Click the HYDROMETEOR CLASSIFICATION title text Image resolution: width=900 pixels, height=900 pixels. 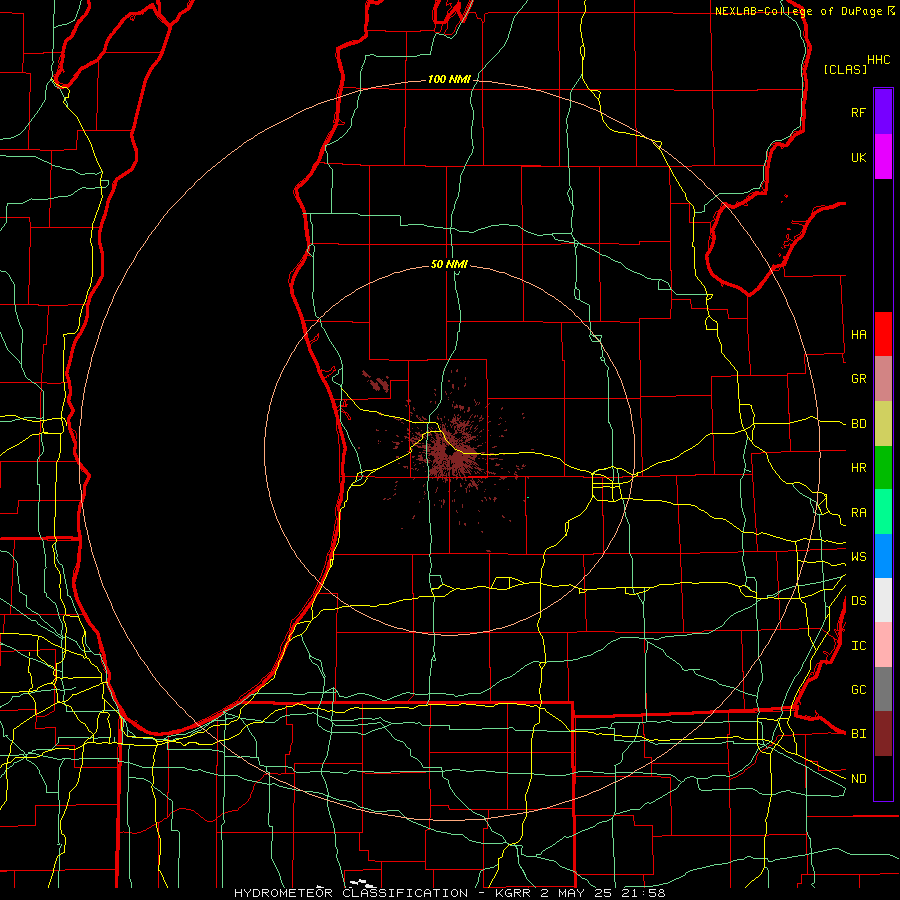click(x=351, y=893)
